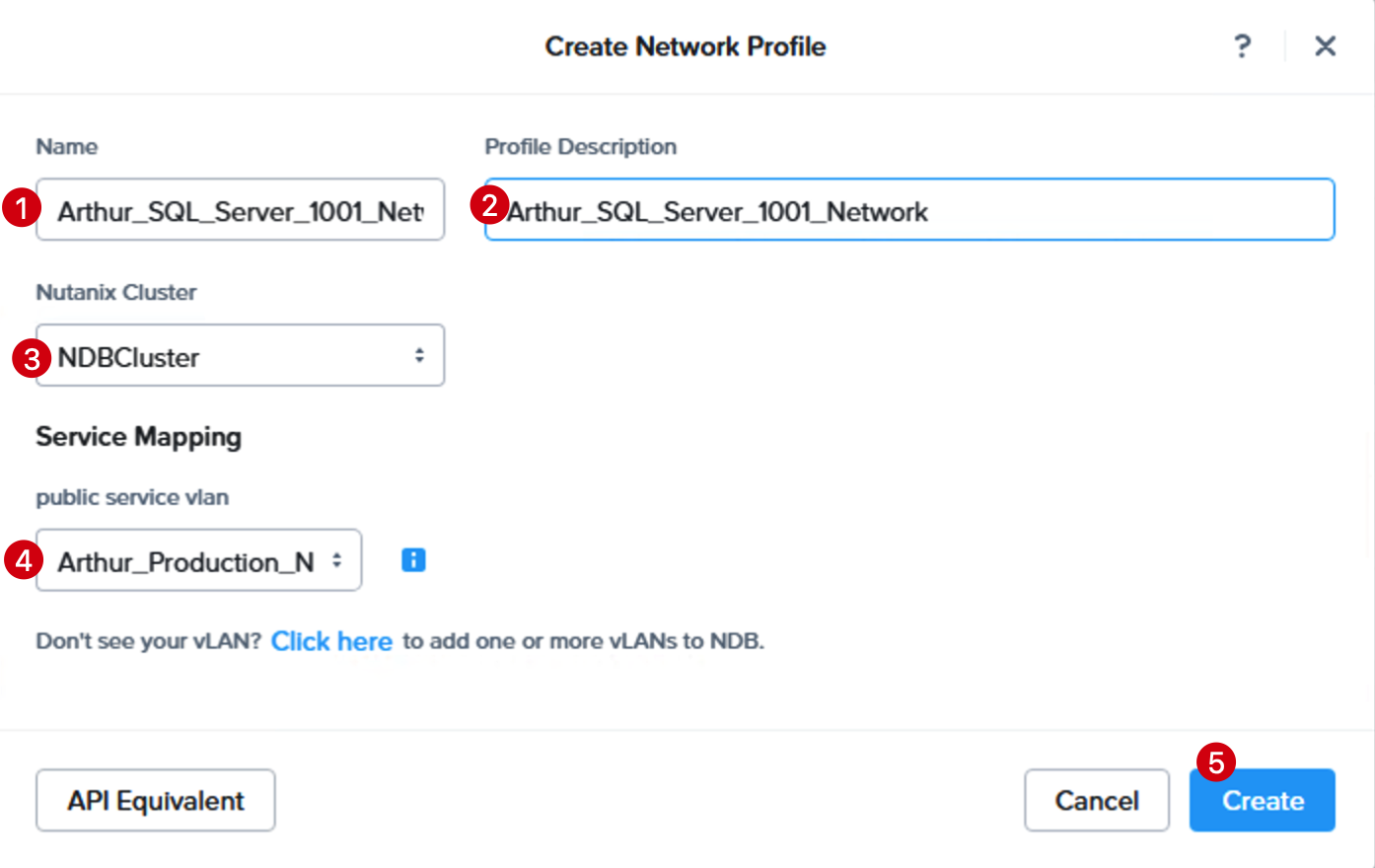
Task: Click the Create button
Action: point(1263,800)
